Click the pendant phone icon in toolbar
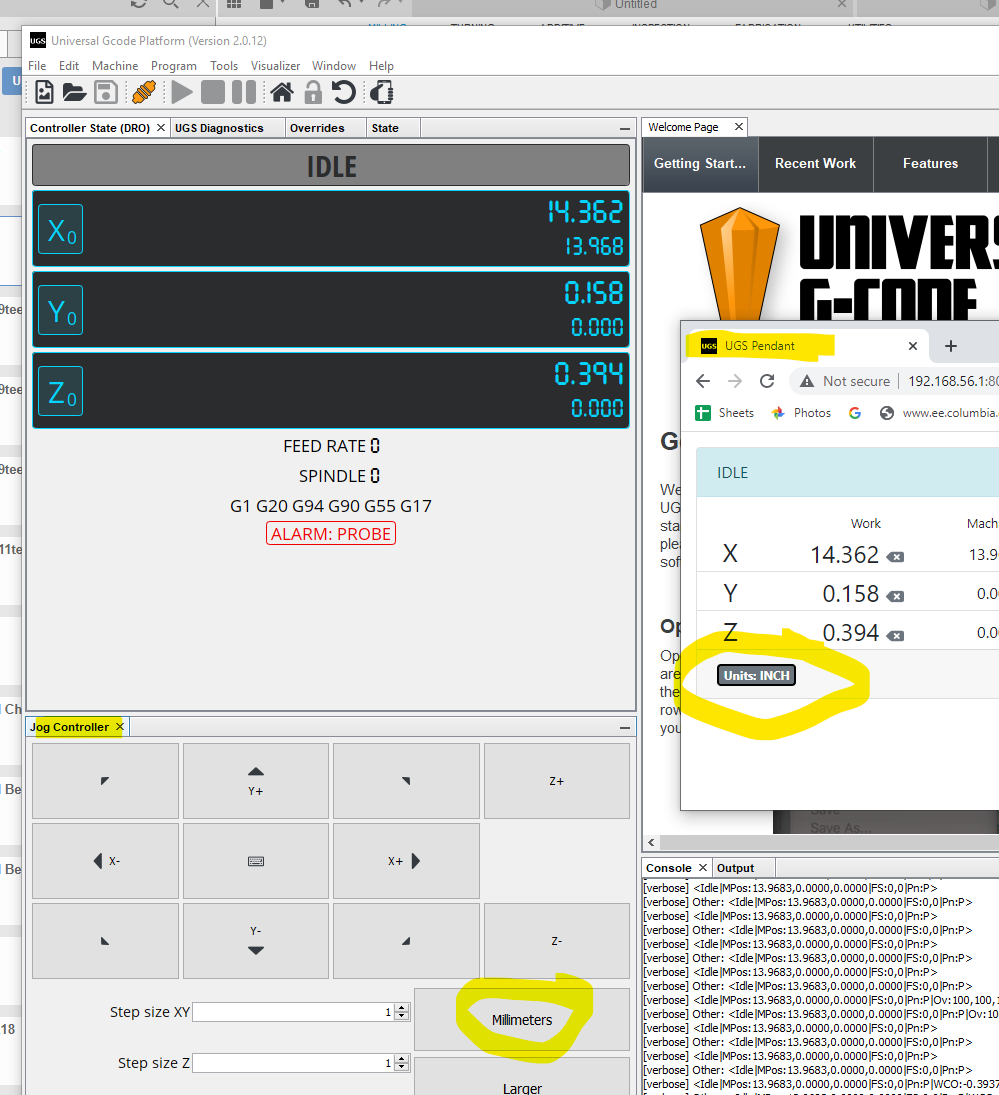 pyautogui.click(x=382, y=92)
